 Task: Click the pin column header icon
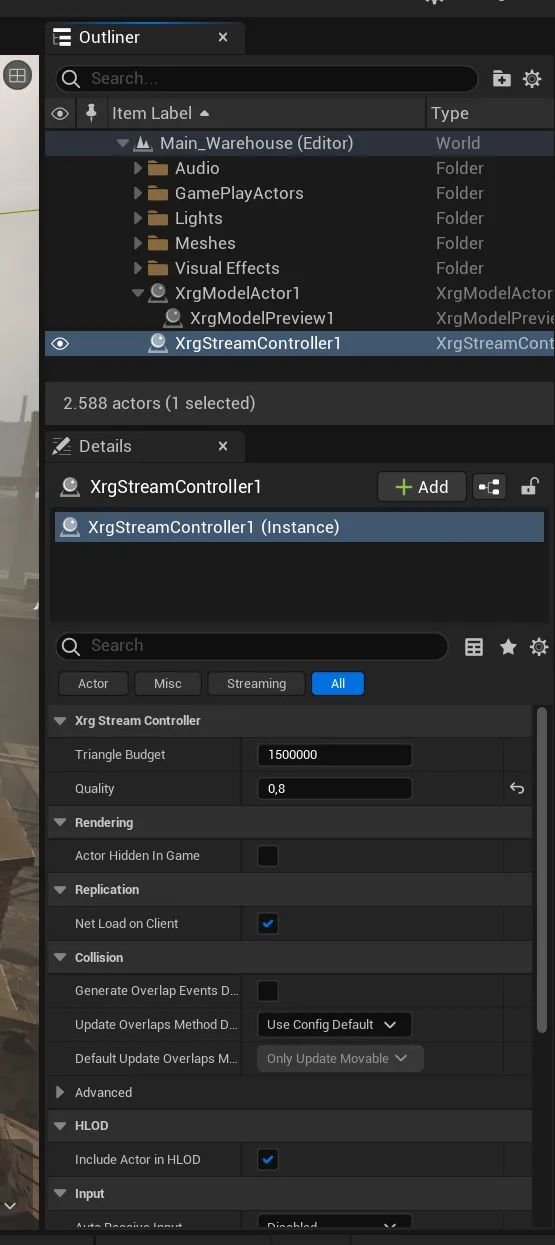point(91,113)
